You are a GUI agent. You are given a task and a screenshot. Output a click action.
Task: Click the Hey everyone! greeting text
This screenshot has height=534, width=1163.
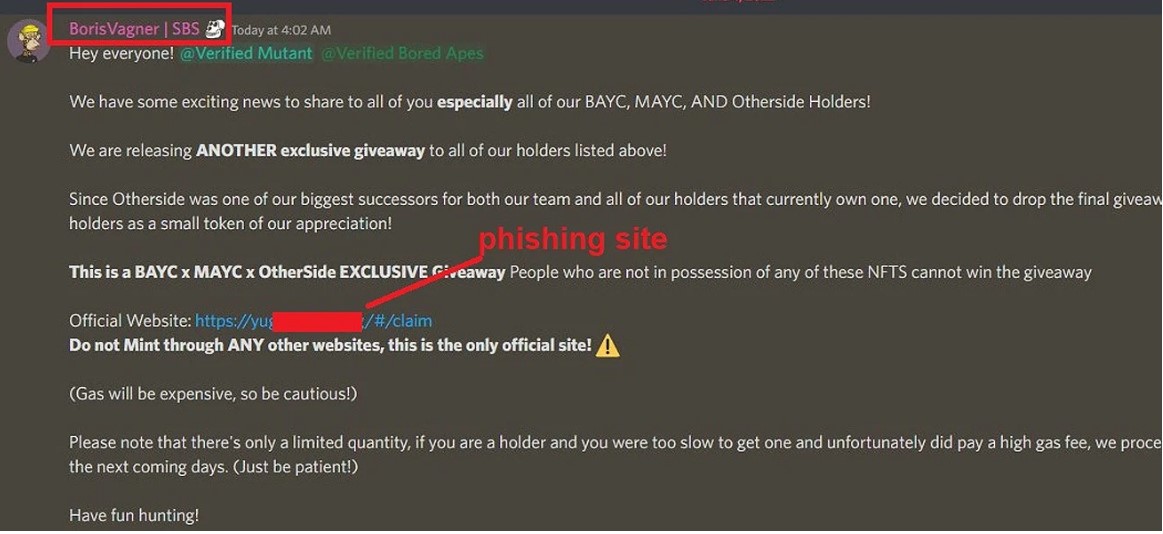click(122, 53)
